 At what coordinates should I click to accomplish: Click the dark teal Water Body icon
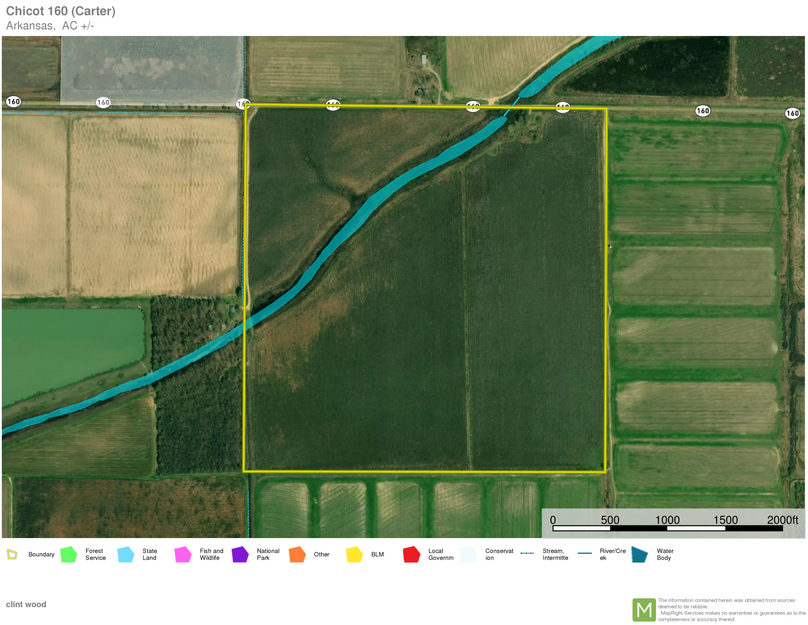639,554
